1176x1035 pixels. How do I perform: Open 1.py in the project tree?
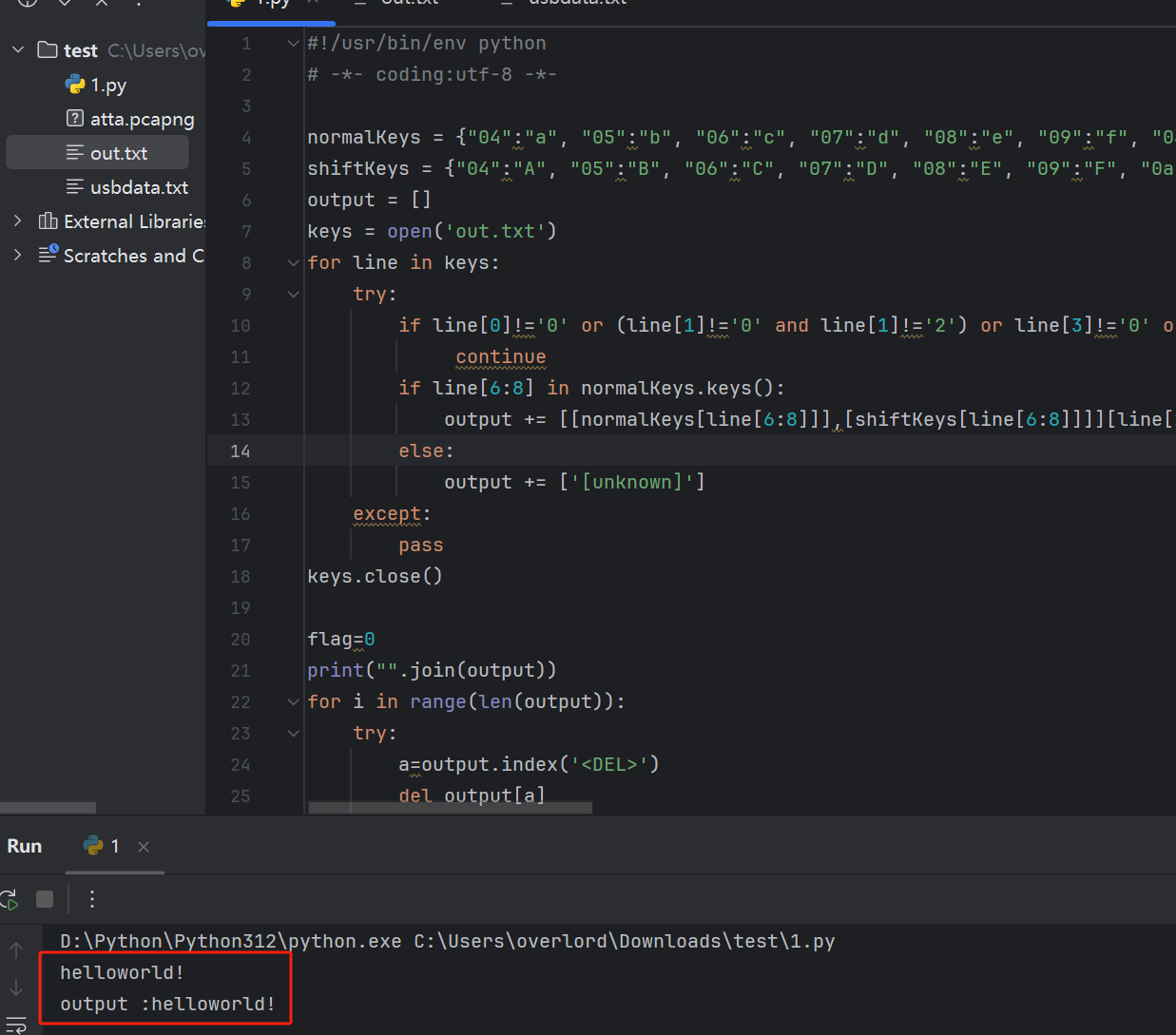pos(107,86)
